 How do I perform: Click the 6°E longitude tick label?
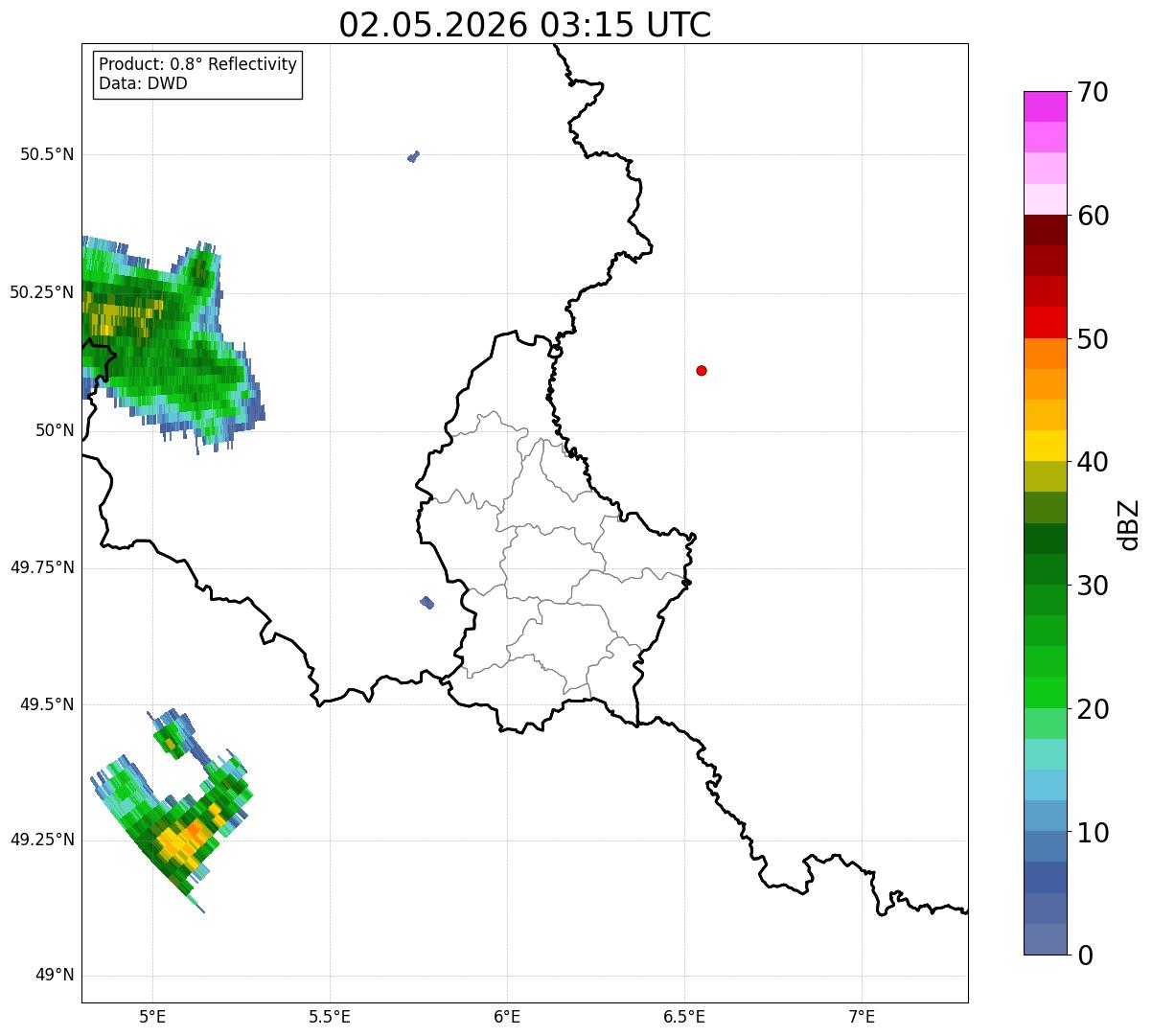coord(507,1016)
